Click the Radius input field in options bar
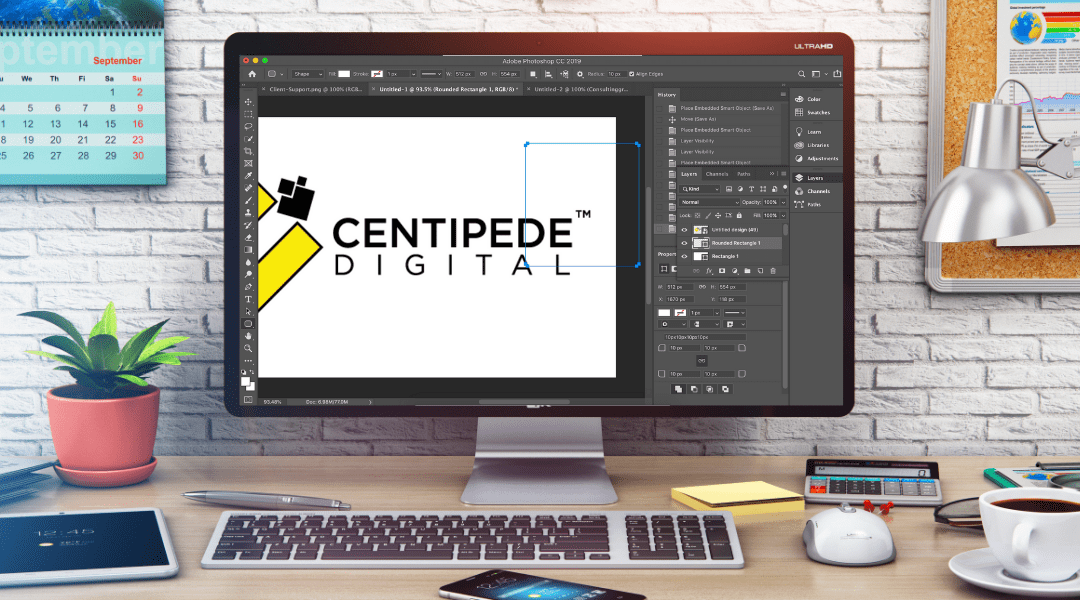Viewport: 1080px width, 600px height. pyautogui.click(x=615, y=74)
